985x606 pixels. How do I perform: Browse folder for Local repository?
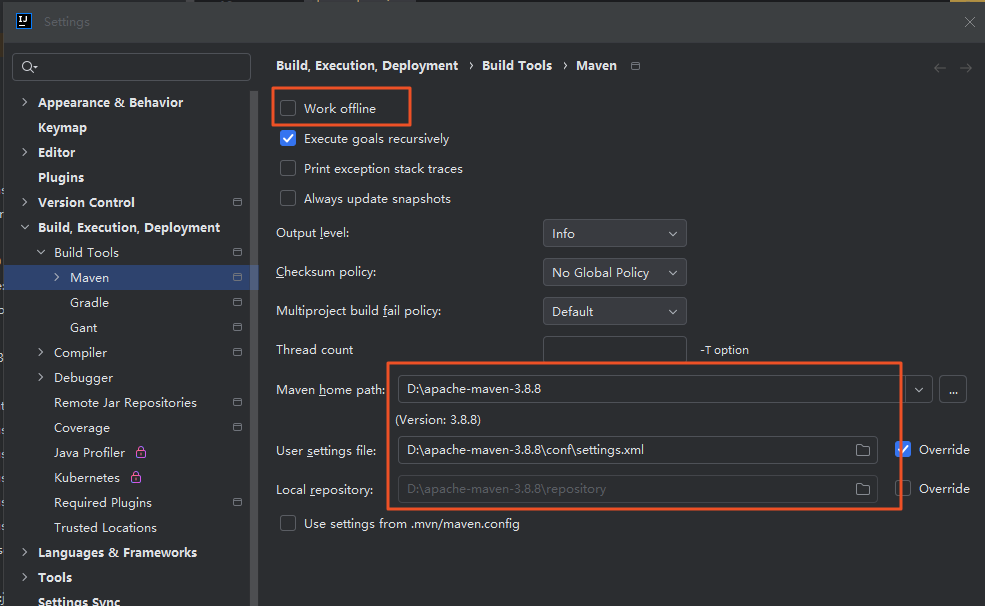[x=863, y=489]
